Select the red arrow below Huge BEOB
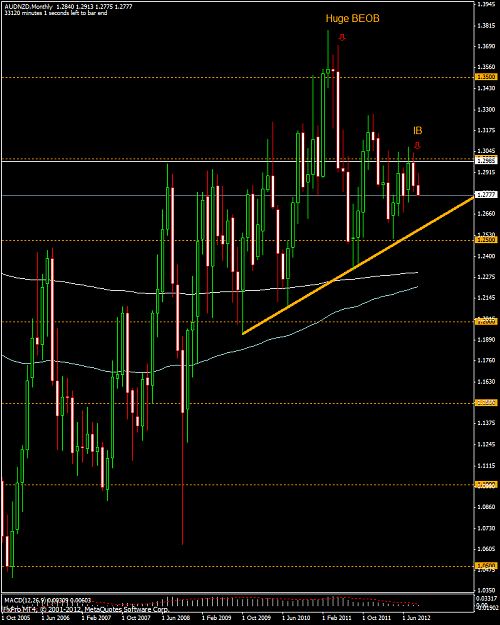This screenshot has height=625, width=500. (x=342, y=37)
